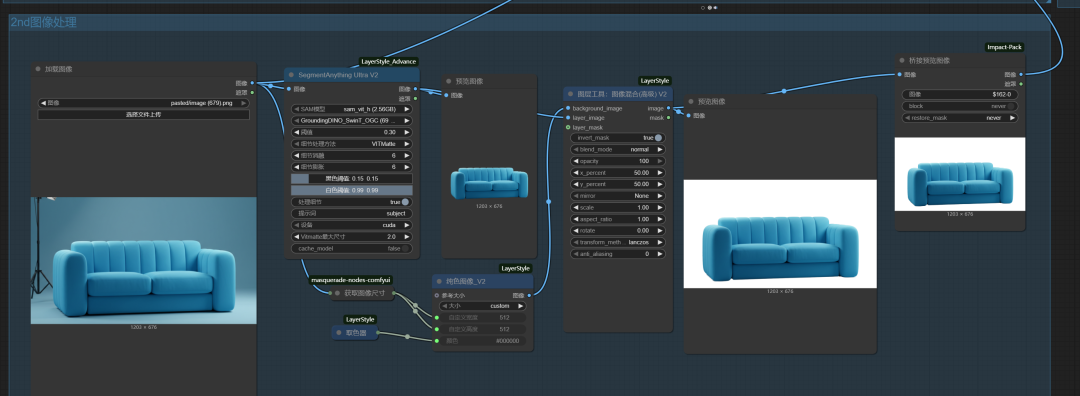The height and width of the screenshot is (396, 1080).
Task: Open the blend_mode normal dropdown
Action: click(617, 149)
